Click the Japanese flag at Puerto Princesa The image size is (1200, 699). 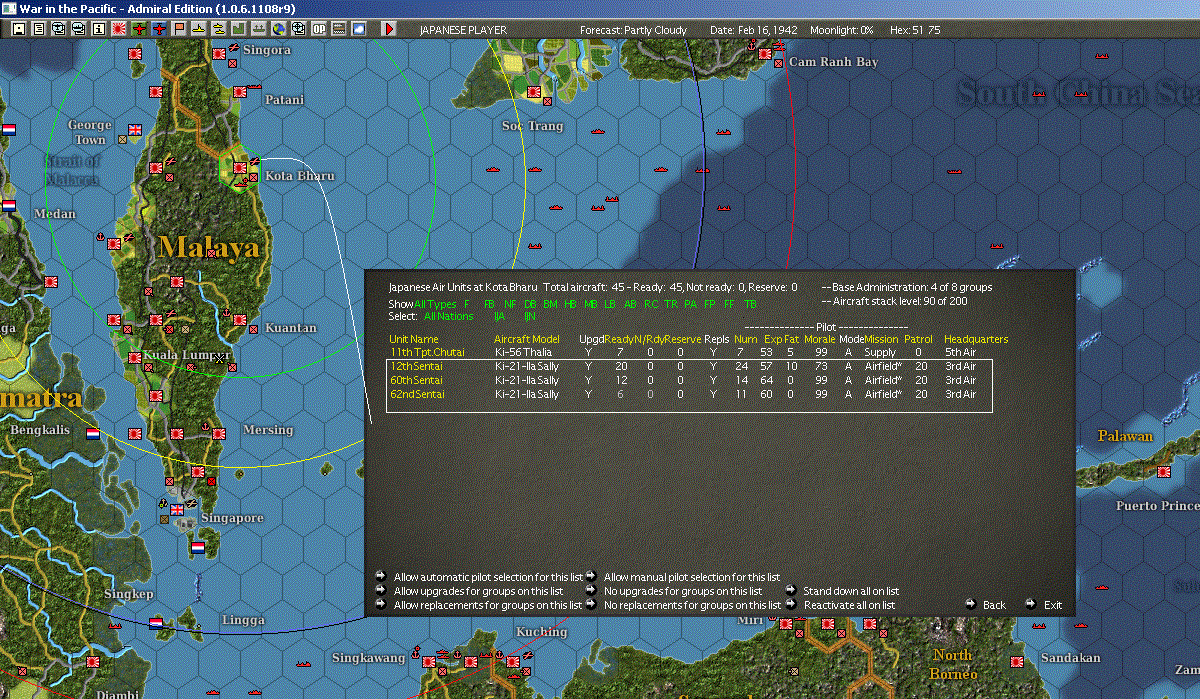coord(1164,471)
